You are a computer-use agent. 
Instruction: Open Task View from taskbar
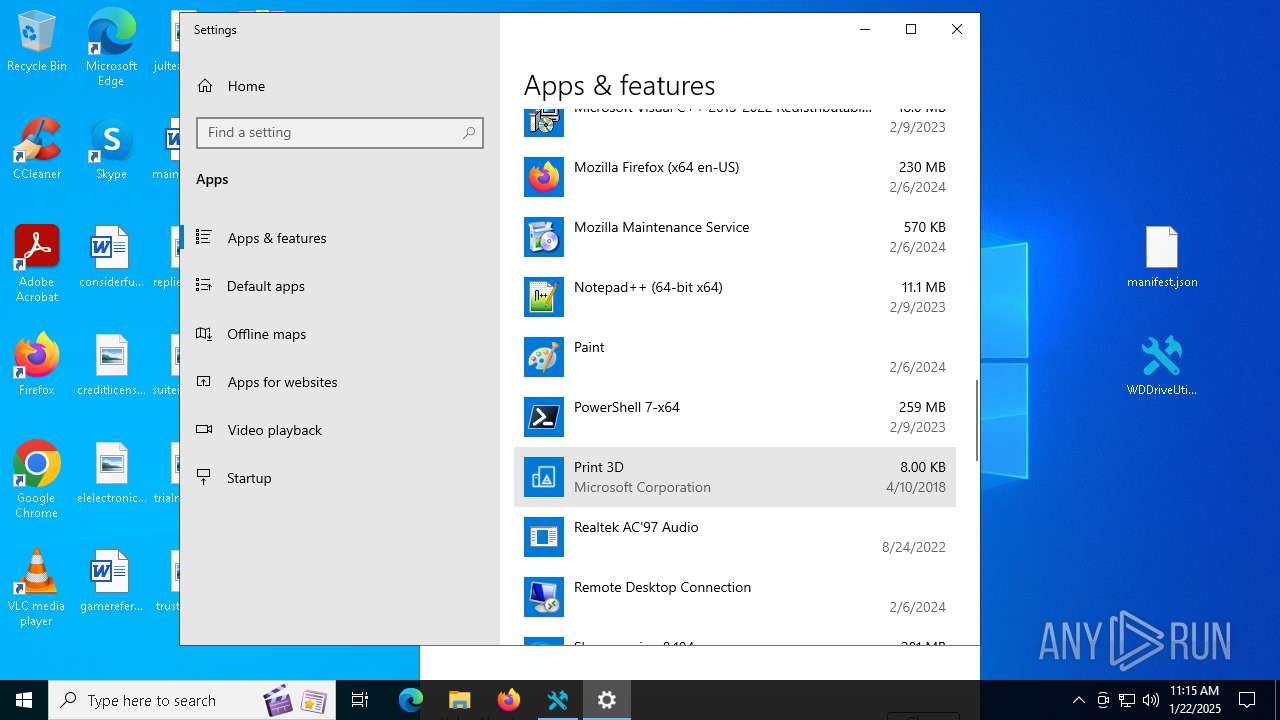pyautogui.click(x=361, y=700)
